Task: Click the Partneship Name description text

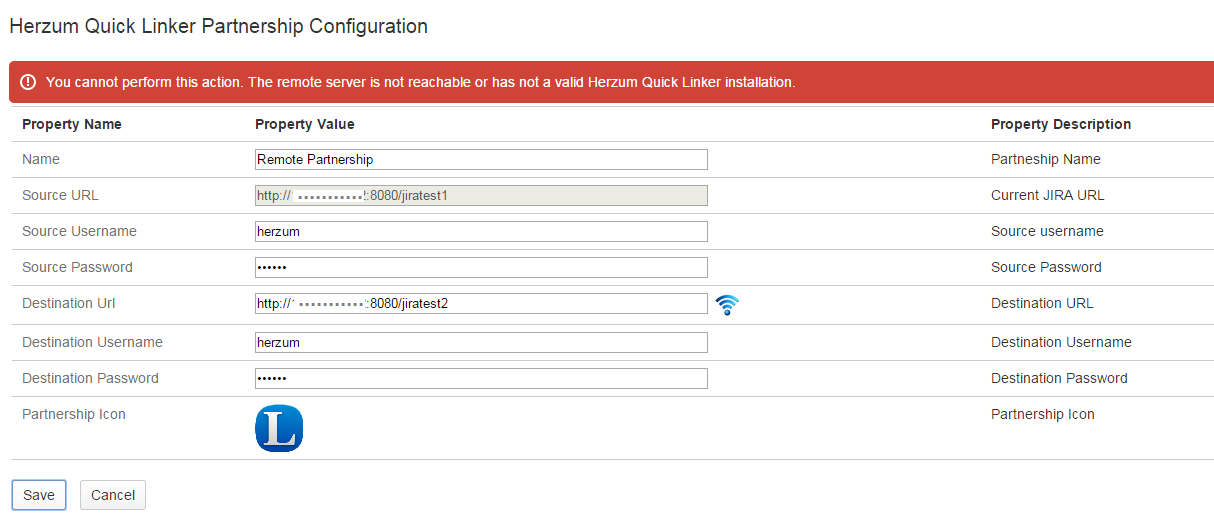Action: tap(1045, 159)
